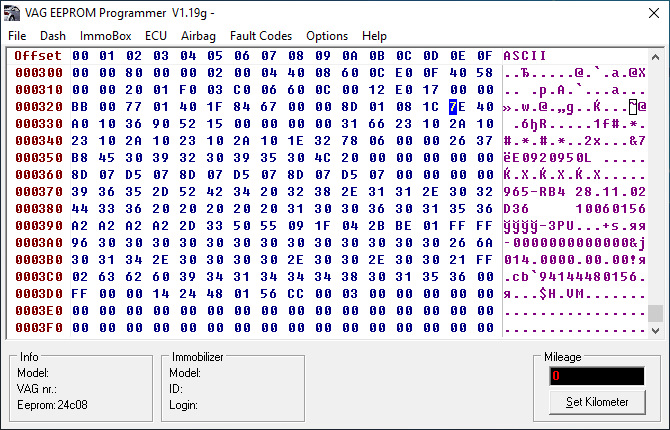Screen dimensions: 670x430
Task: Click the ASCII column header
Action: click(525, 56)
